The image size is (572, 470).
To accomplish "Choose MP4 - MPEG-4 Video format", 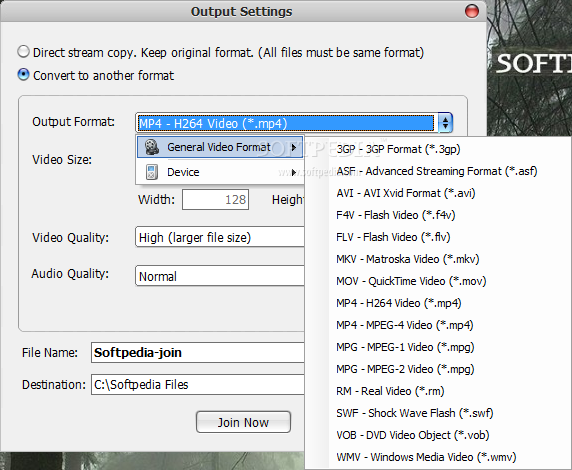I will [x=405, y=325].
